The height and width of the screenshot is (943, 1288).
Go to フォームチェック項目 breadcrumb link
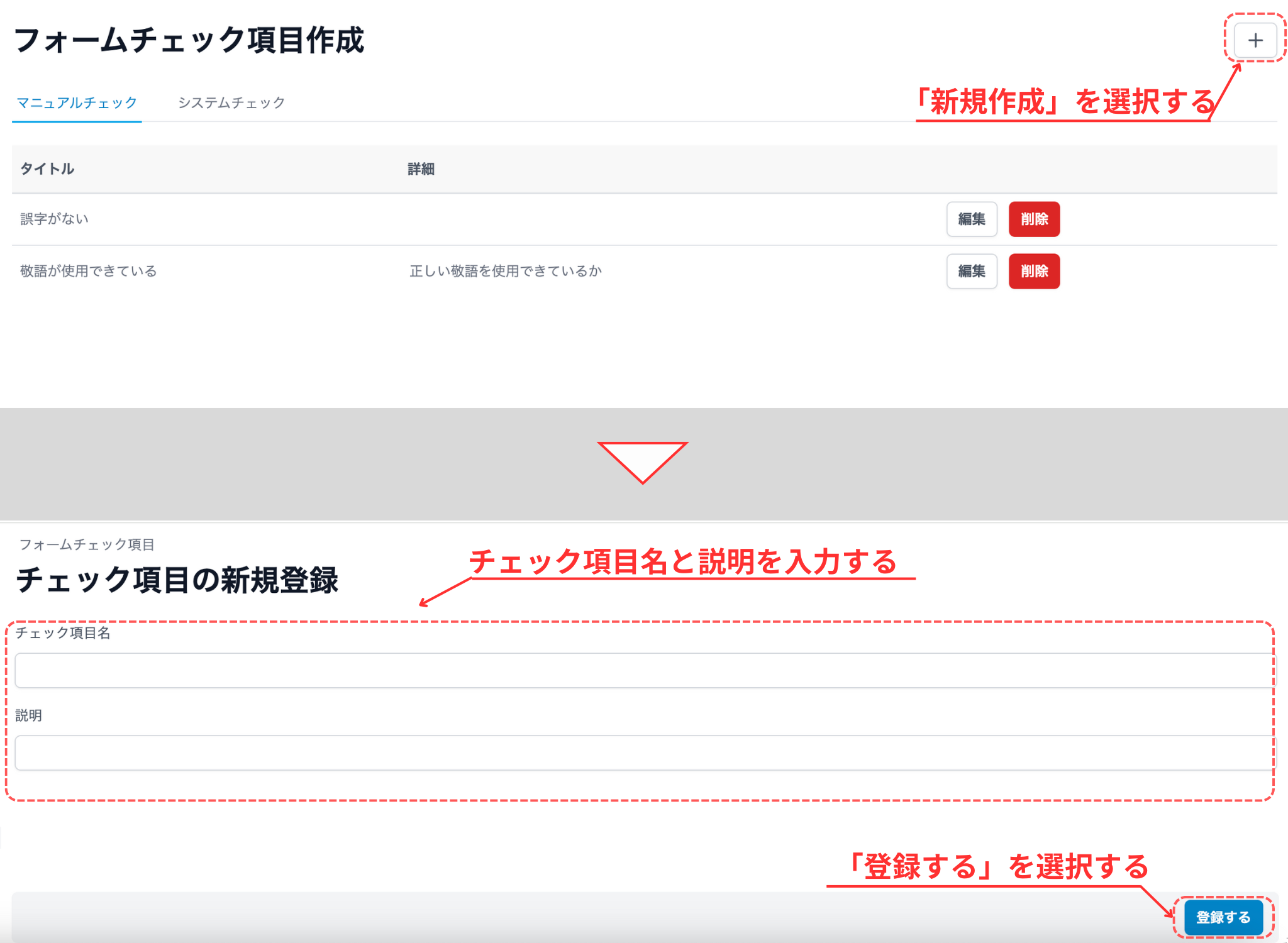point(87,544)
